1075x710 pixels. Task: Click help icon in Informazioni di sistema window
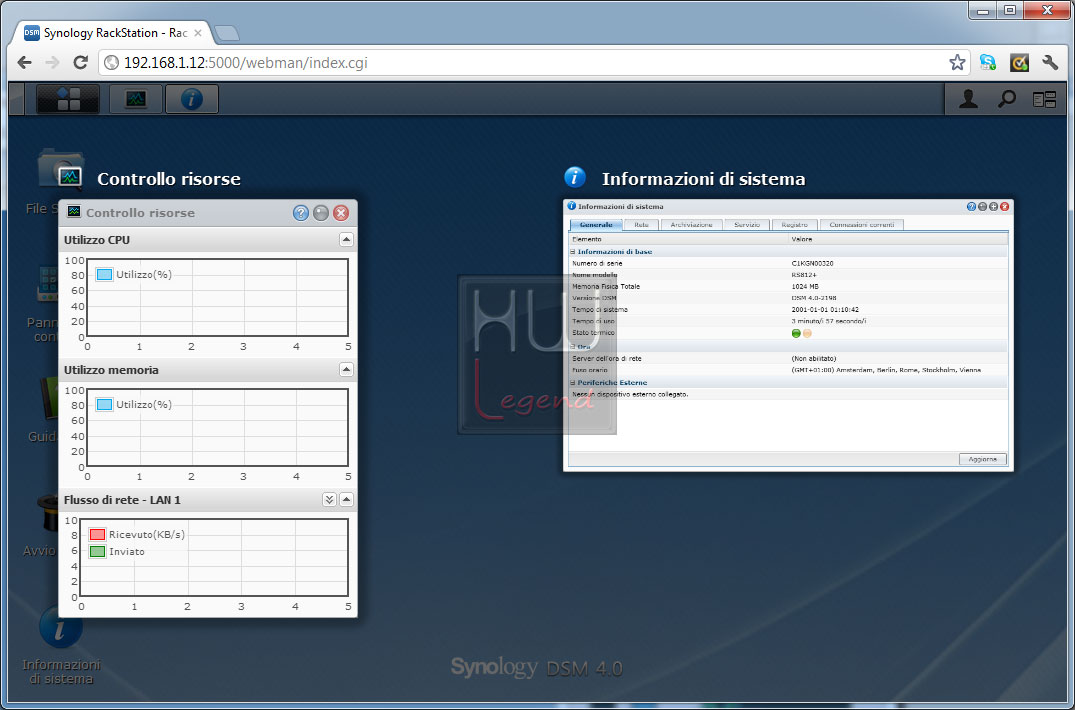point(971,206)
